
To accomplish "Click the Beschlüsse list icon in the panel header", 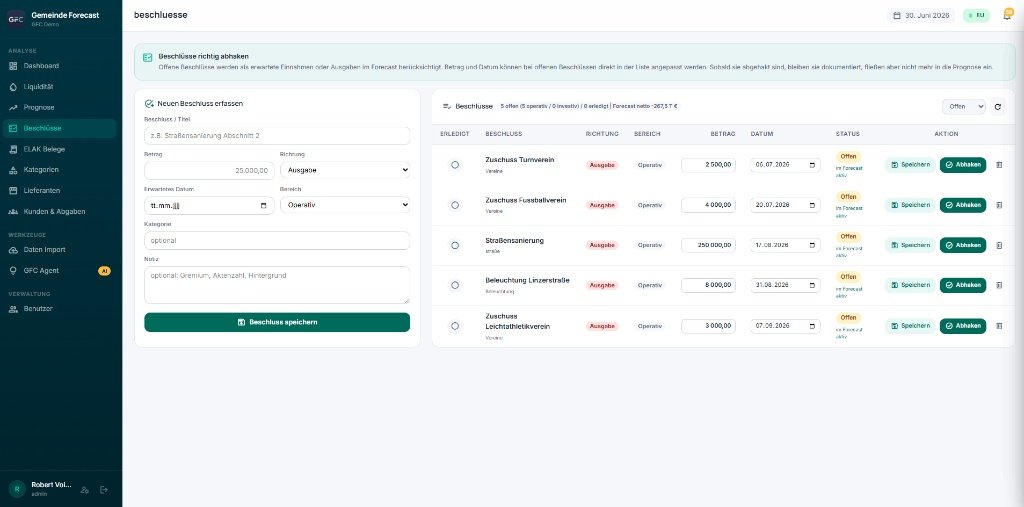I will [447, 106].
